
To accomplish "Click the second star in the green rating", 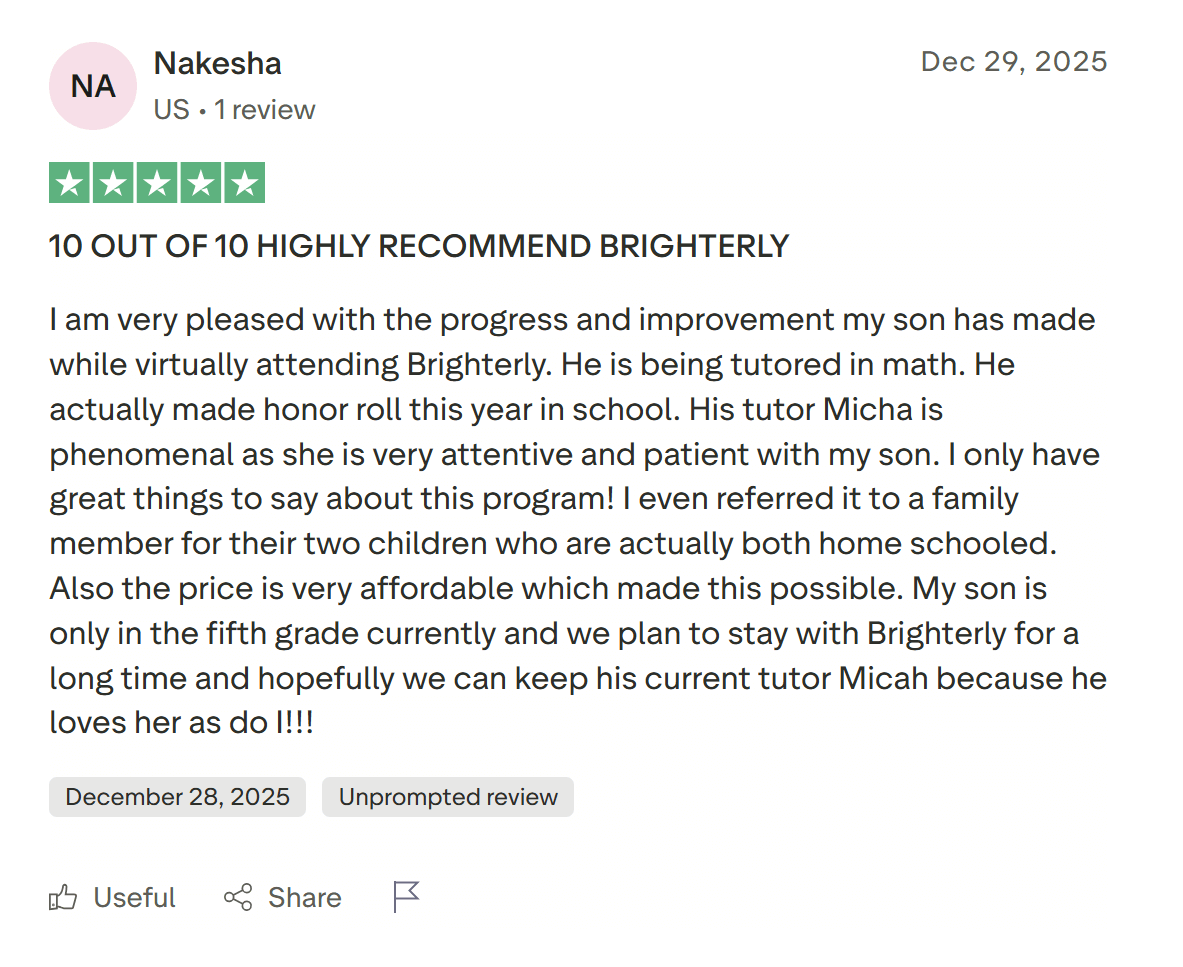I will (113, 182).
